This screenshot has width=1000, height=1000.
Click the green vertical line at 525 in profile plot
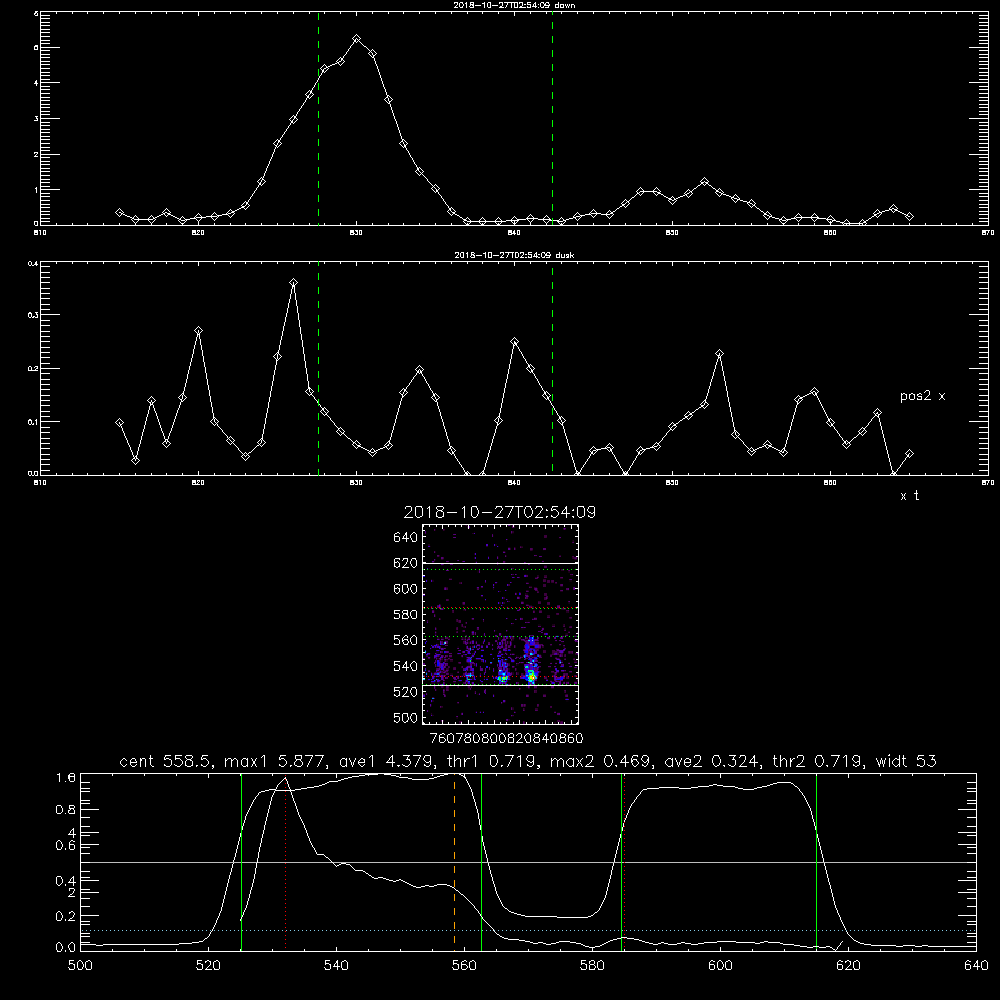242,861
